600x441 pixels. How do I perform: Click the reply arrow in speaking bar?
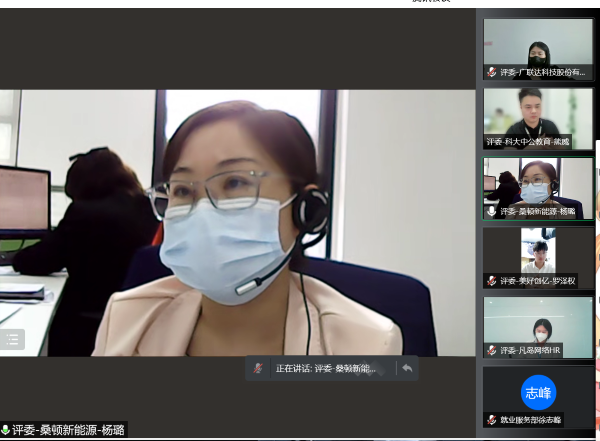click(x=407, y=368)
